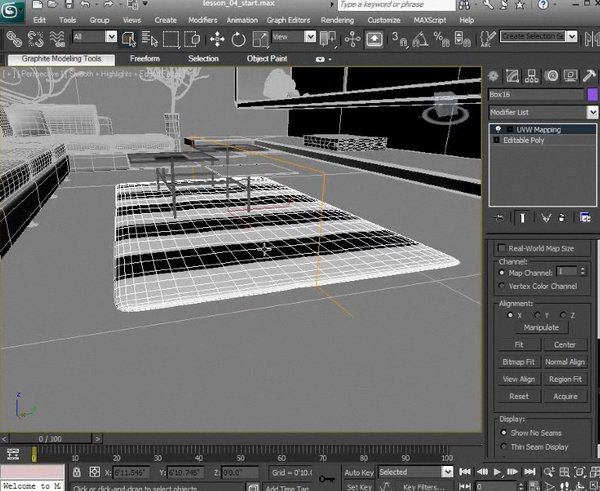The width and height of the screenshot is (600, 491).
Task: Click the Select Object arrow tool
Action: [x=128, y=38]
